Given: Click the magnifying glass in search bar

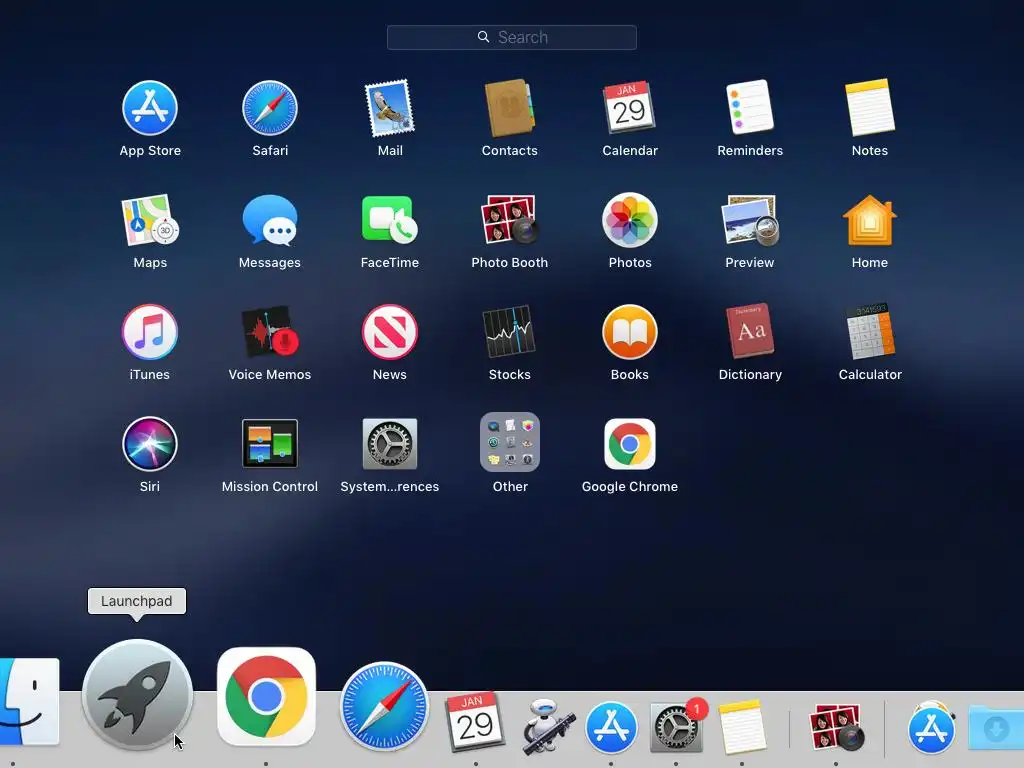Looking at the screenshot, I should (x=483, y=37).
